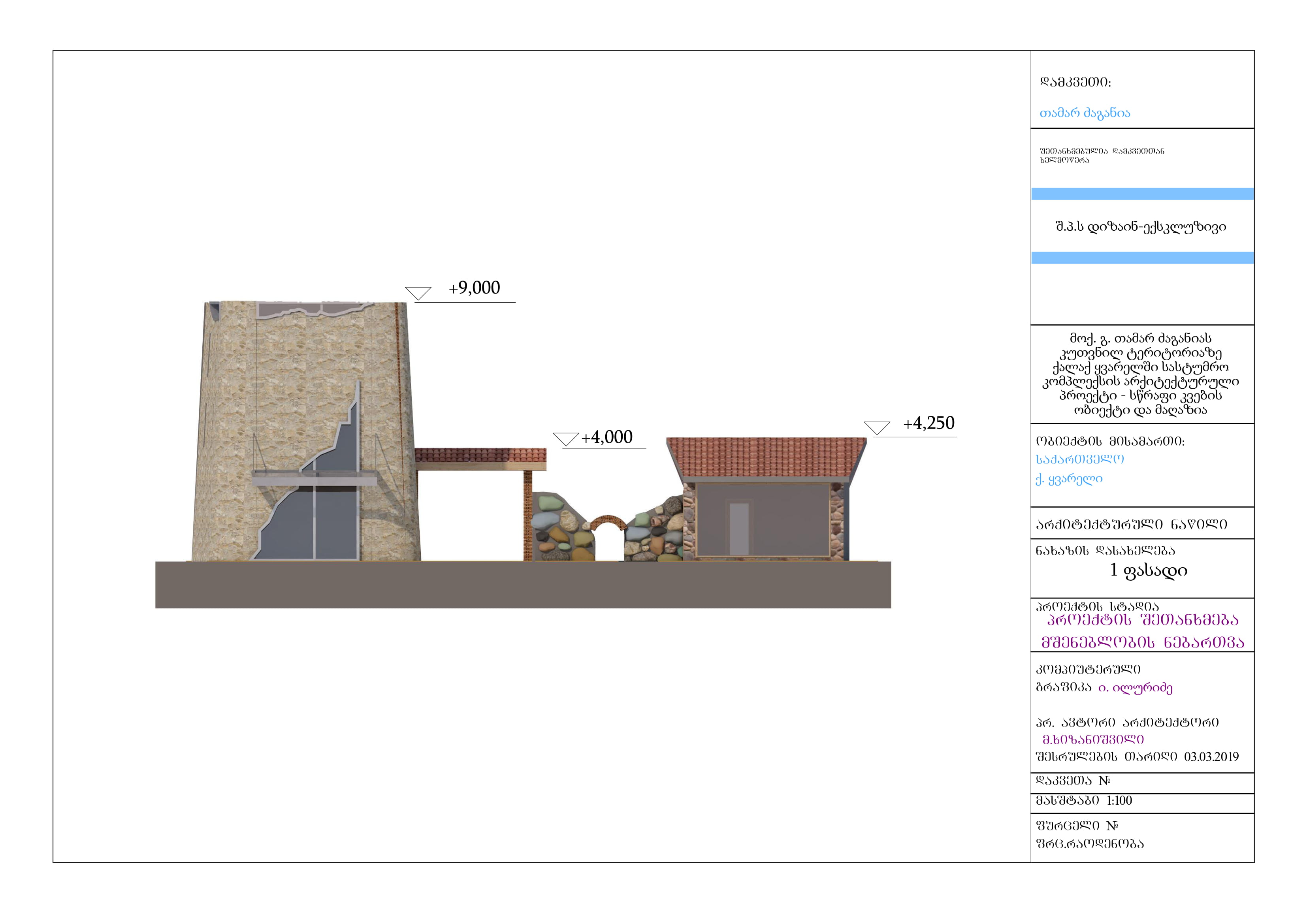Screen dimensions: 1307x924
Task: Select the company name შ.პ.ს დიზაინ-ექსკლუზივი
Action: click(1141, 227)
